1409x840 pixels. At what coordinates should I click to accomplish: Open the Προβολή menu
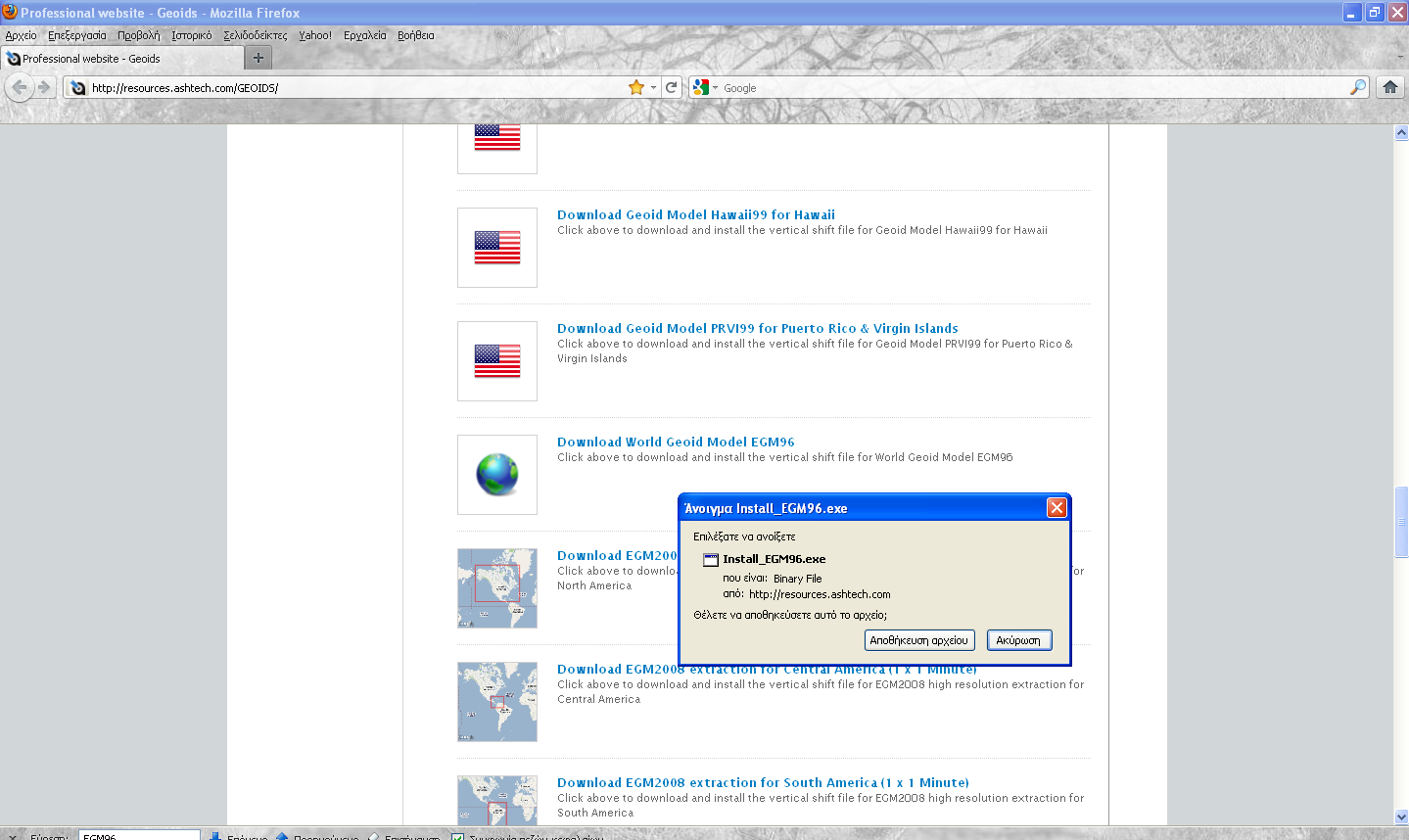[139, 35]
